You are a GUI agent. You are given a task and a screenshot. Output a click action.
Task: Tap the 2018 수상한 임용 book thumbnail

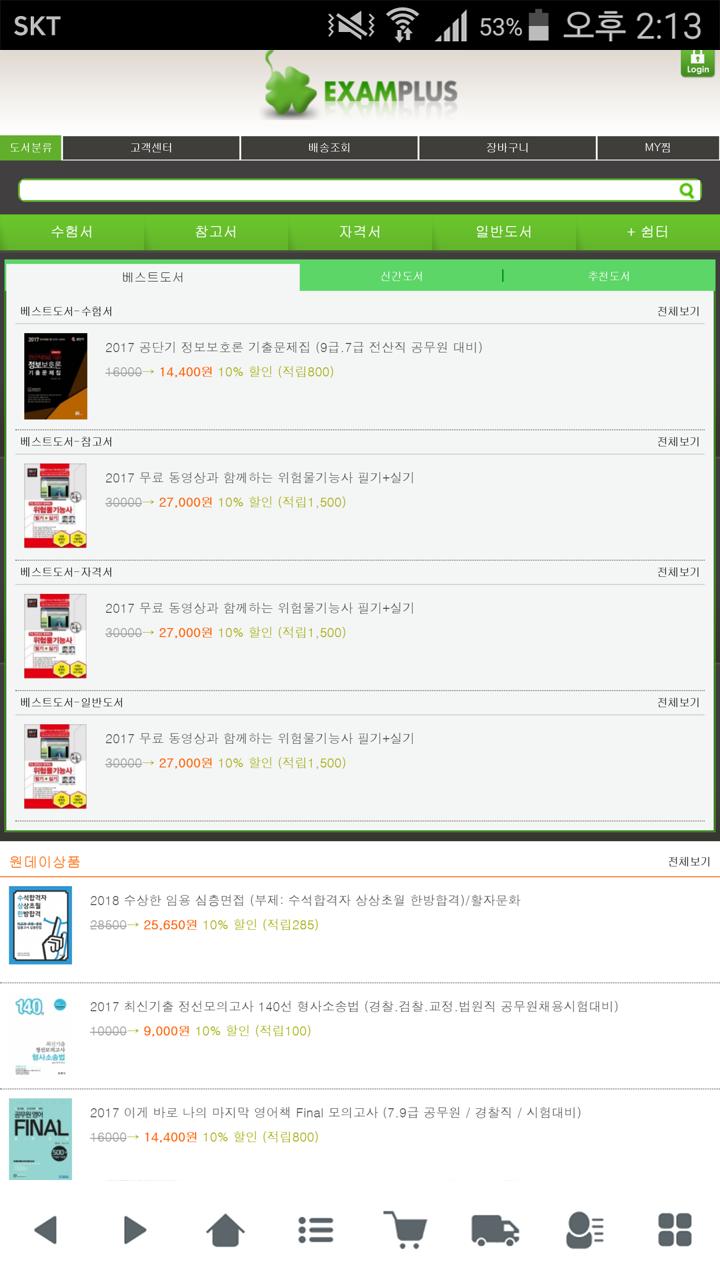pyautogui.click(x=41, y=925)
